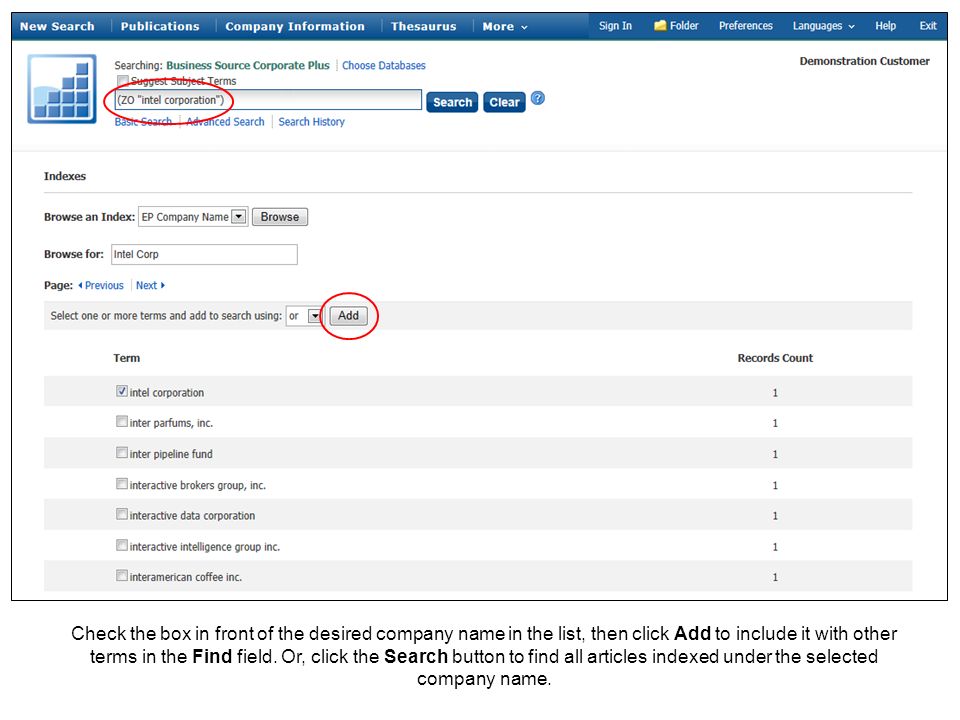Click Demonstration Customer label

click(864, 61)
